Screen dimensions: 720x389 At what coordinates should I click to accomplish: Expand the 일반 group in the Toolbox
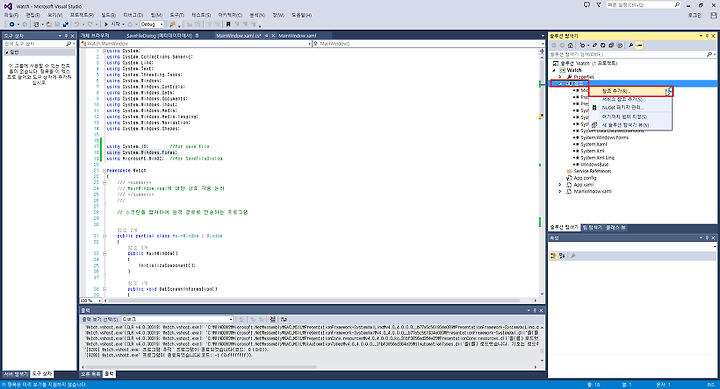(x=6, y=52)
